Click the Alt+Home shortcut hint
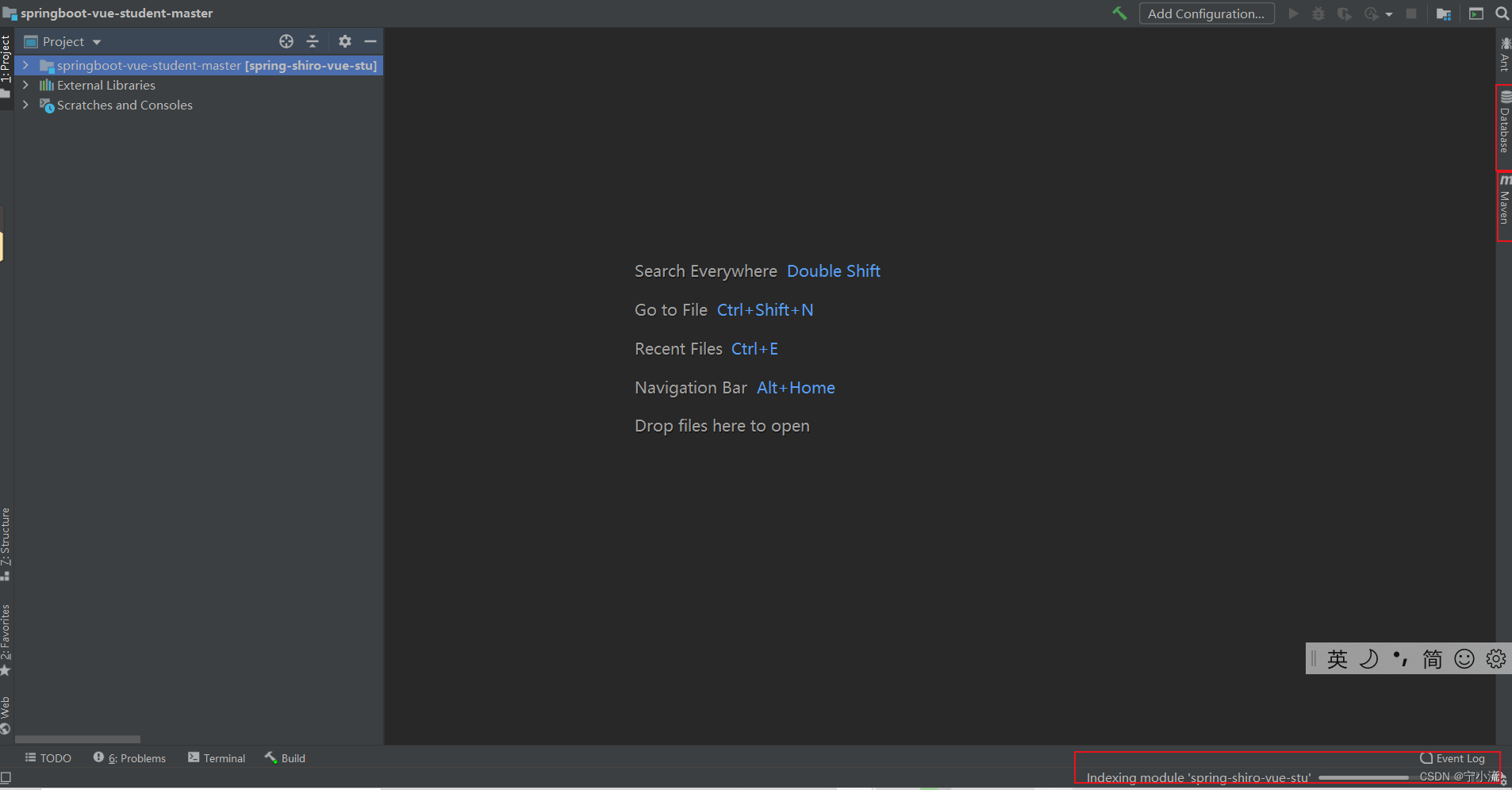Image resolution: width=1512 pixels, height=790 pixels. (x=796, y=388)
